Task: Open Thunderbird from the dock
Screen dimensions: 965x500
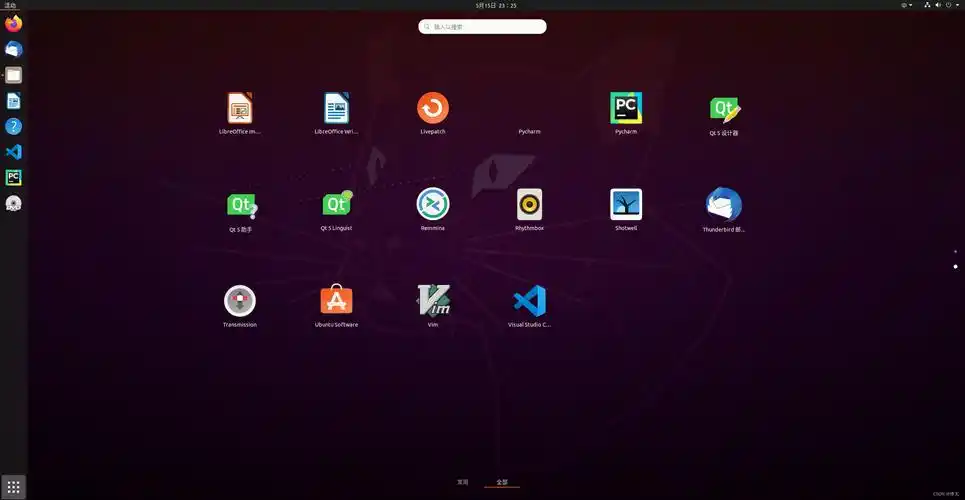Action: point(14,49)
